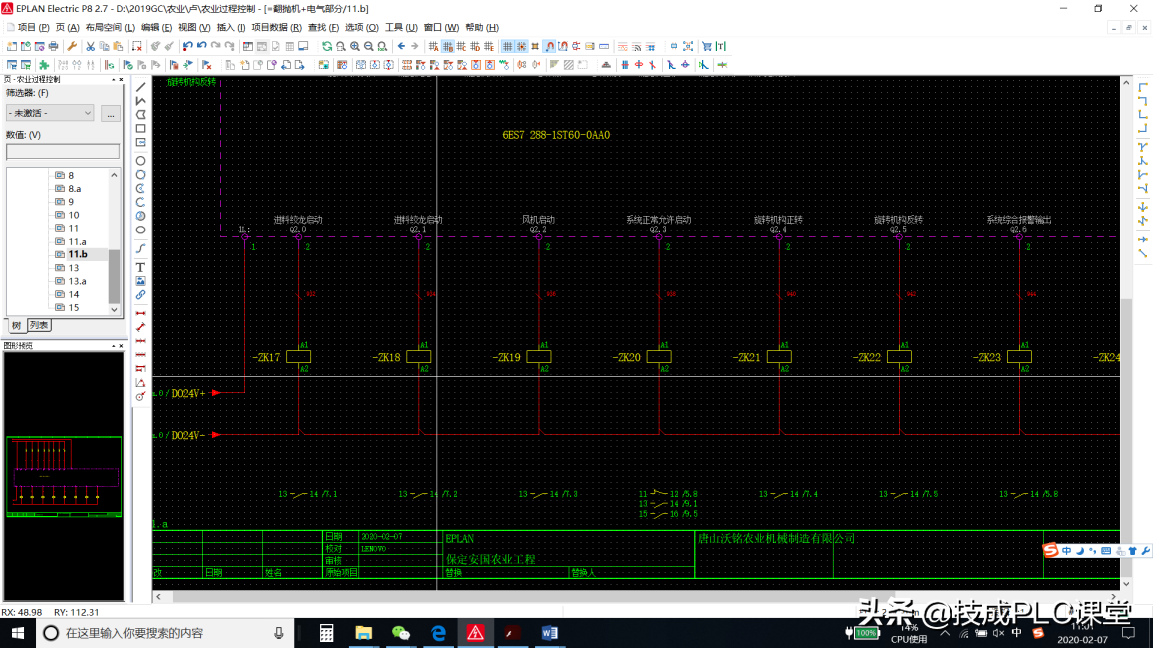Open the 筛选器 filter dropdown
The width and height of the screenshot is (1153, 648).
click(x=50, y=113)
